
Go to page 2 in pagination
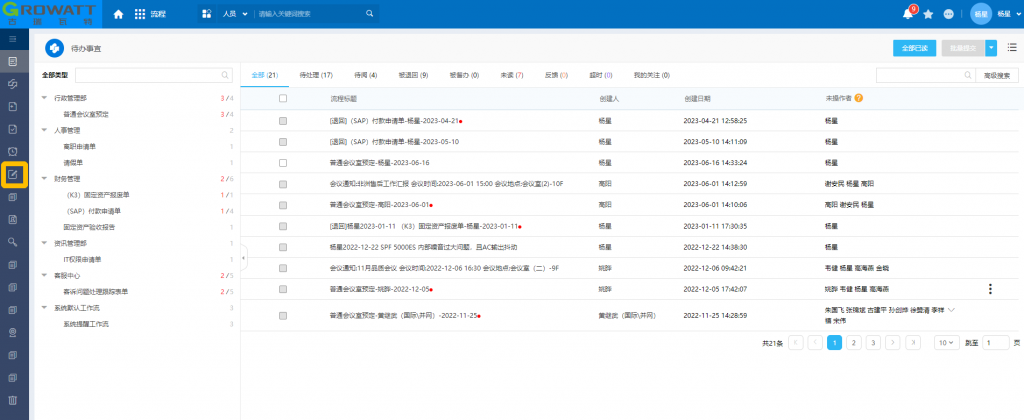(x=854, y=342)
